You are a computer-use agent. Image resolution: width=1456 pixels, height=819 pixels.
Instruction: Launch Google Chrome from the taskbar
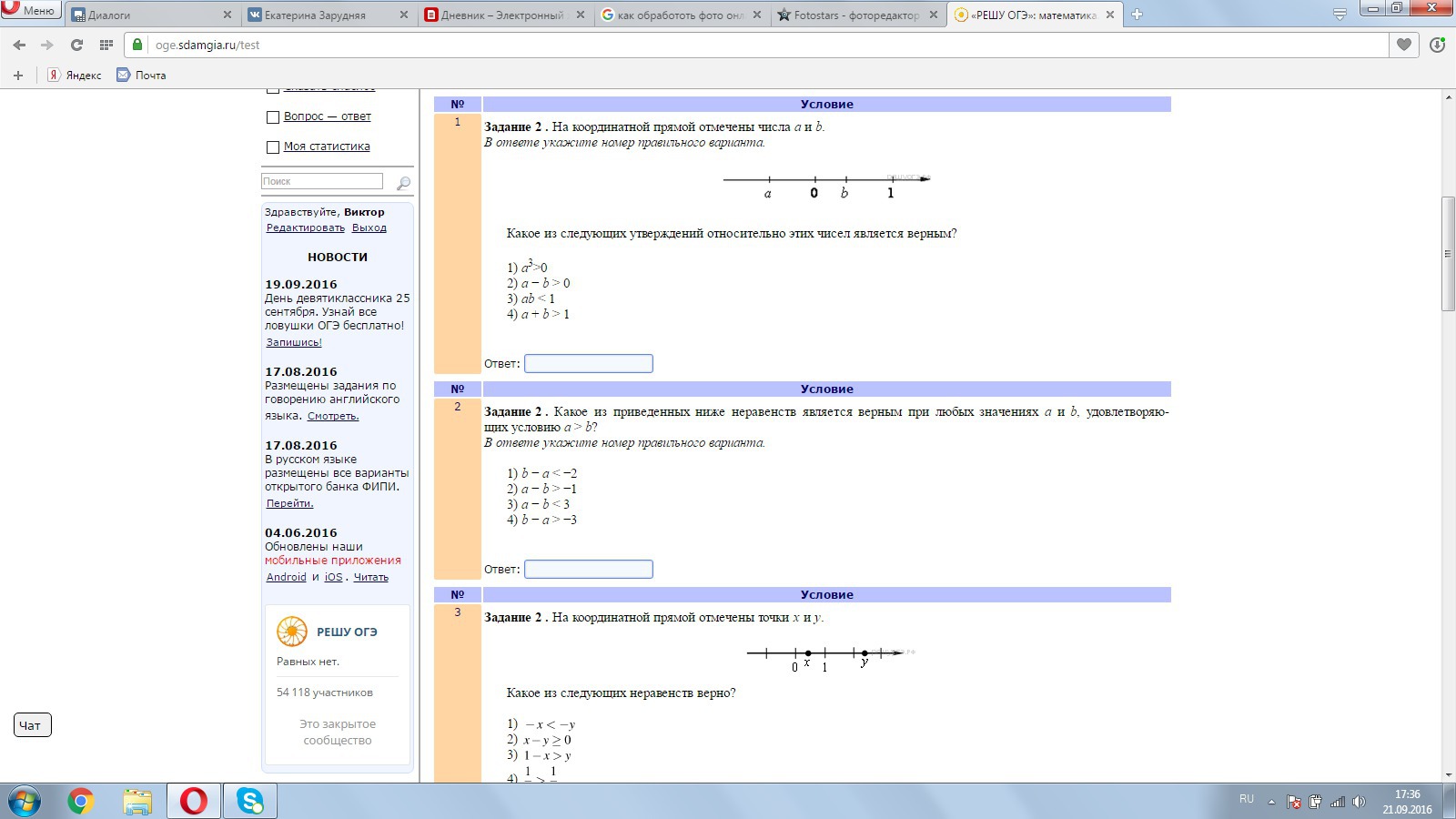[81, 801]
